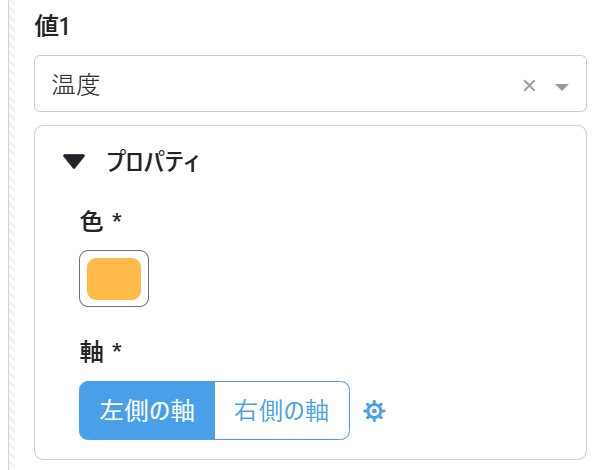Screen dimensions: 601x470
Task: Open the orange color picker swatch
Action: [x=114, y=279]
